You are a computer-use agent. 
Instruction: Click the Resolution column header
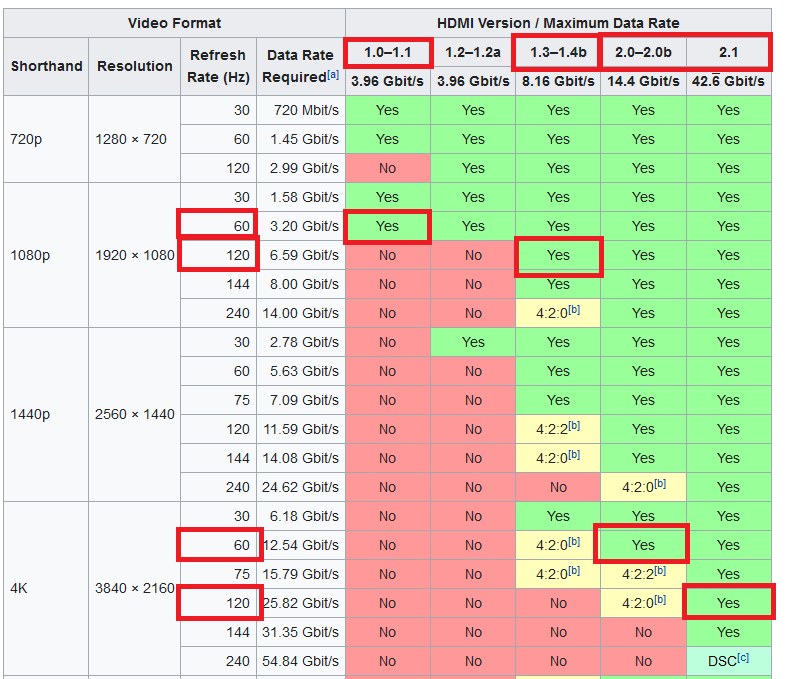pos(135,66)
